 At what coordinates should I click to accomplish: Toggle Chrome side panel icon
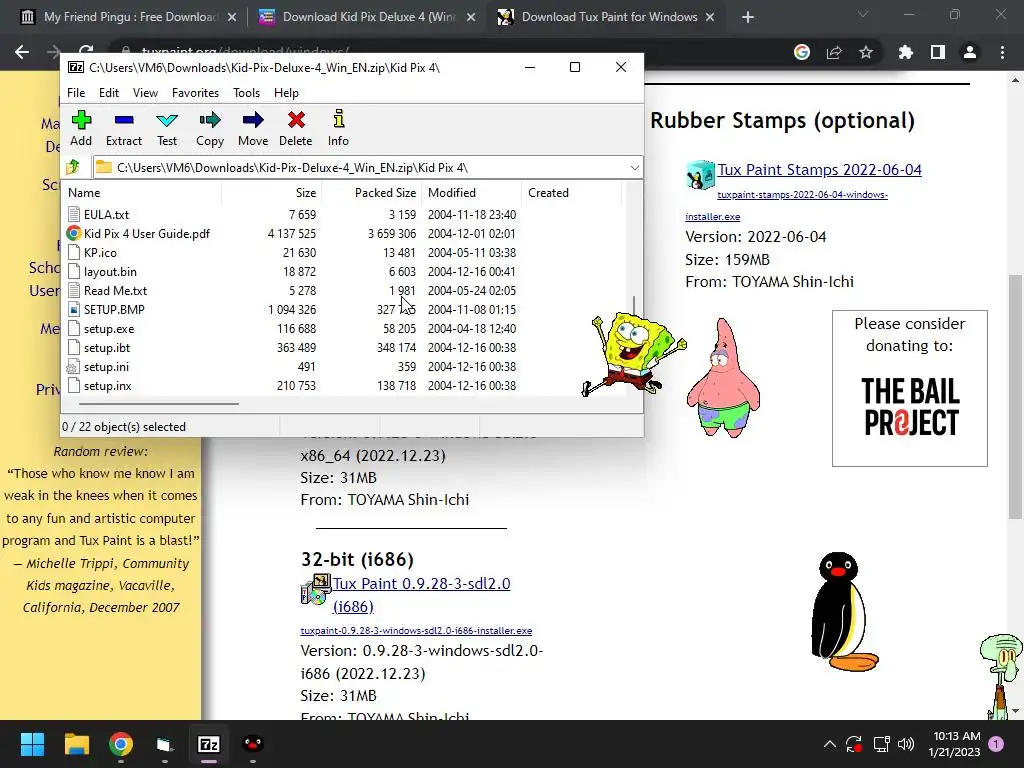point(937,52)
